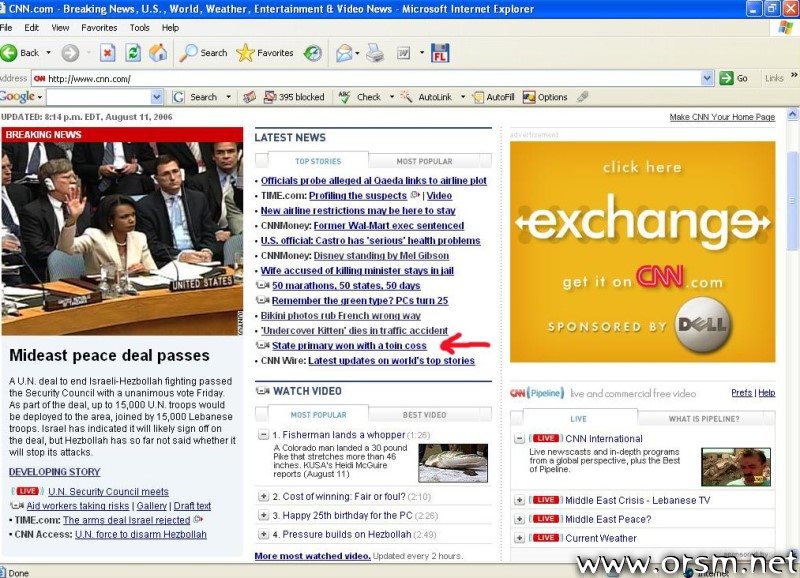Viewport: 800px width, 578px height.
Task: Go to Home page icon
Action: 158,53
